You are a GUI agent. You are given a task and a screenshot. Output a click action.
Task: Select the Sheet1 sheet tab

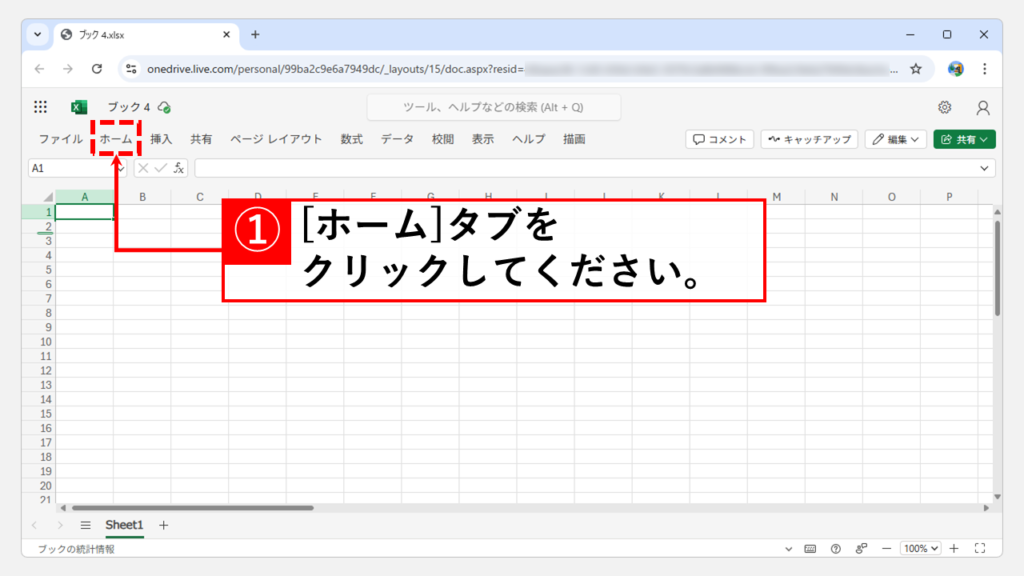point(125,525)
